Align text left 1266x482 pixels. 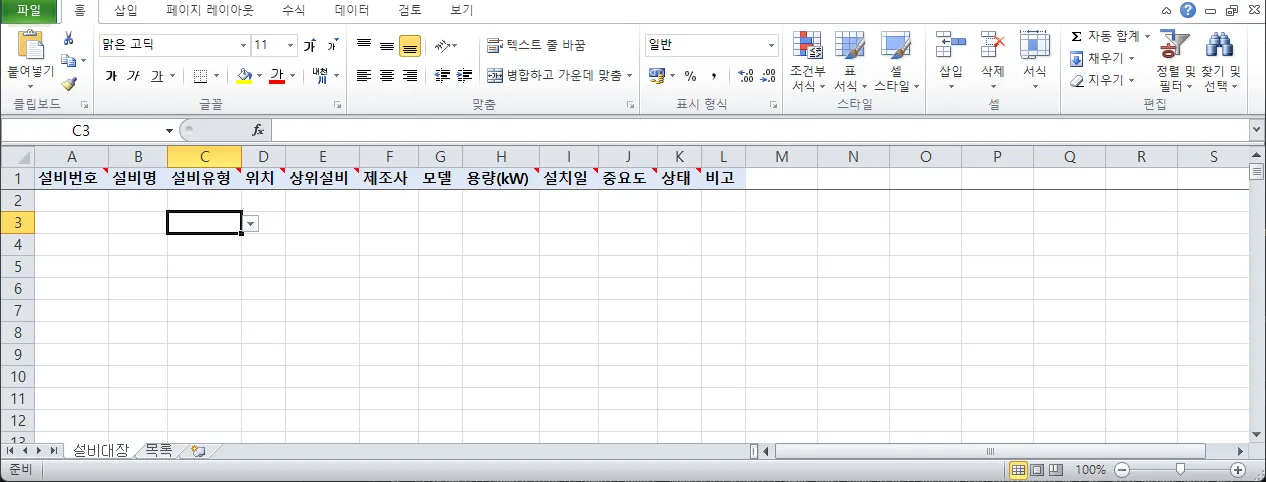click(364, 76)
